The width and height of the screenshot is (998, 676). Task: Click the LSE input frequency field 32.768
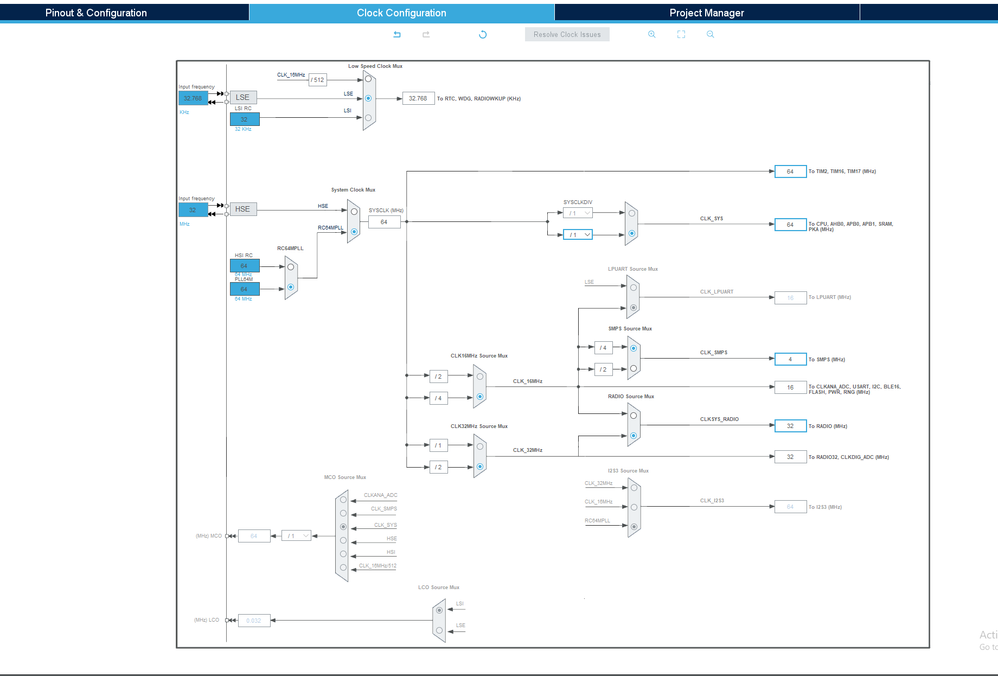coord(193,99)
